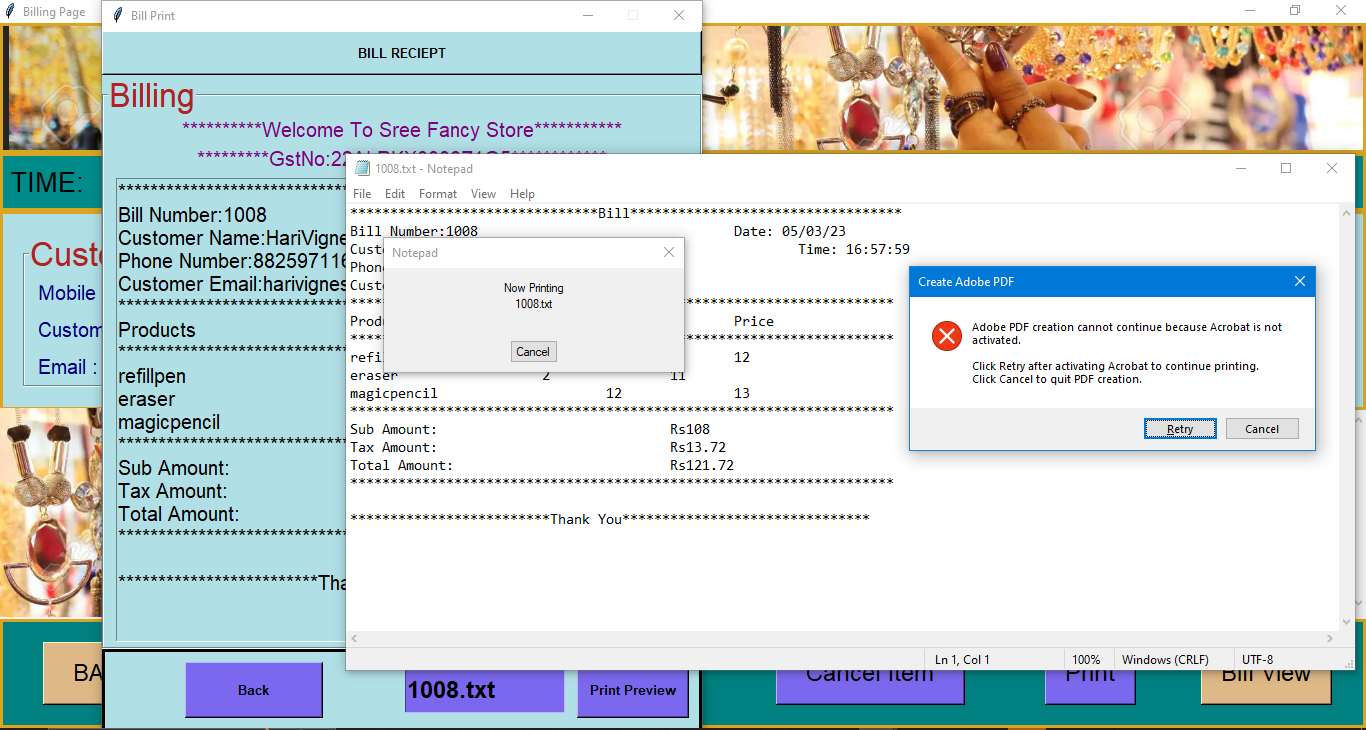The width and height of the screenshot is (1366, 730).
Task: Click the Bill Print window icon
Action: click(x=119, y=16)
